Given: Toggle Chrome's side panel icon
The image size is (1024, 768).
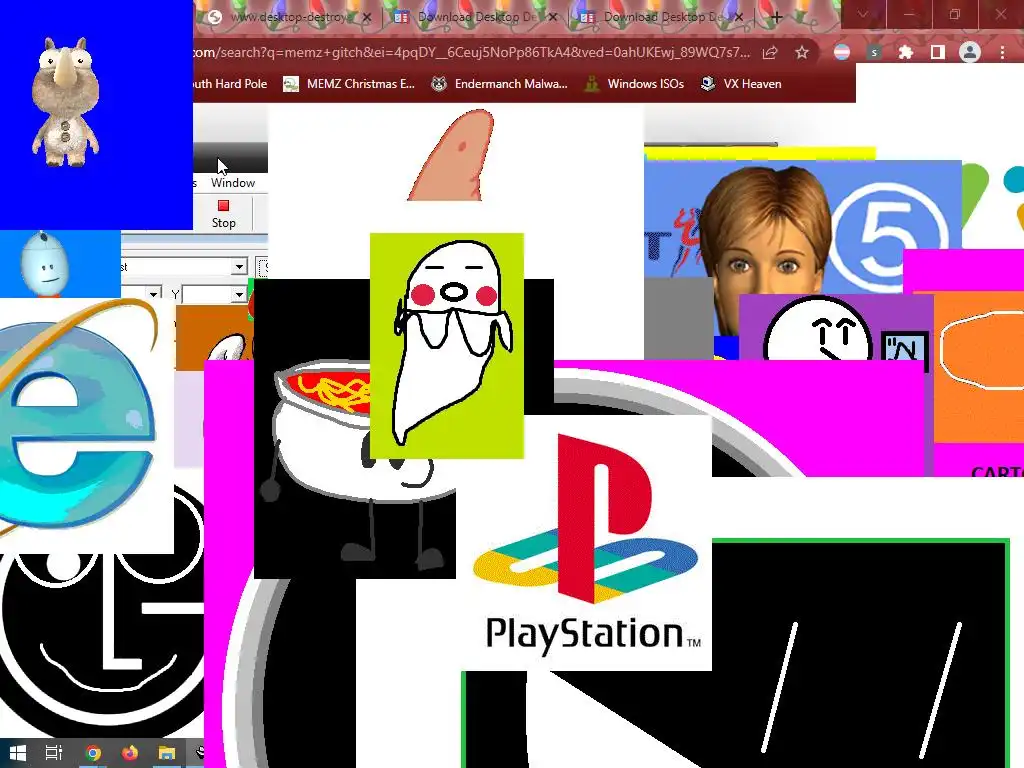Looking at the screenshot, I should pos(938,52).
